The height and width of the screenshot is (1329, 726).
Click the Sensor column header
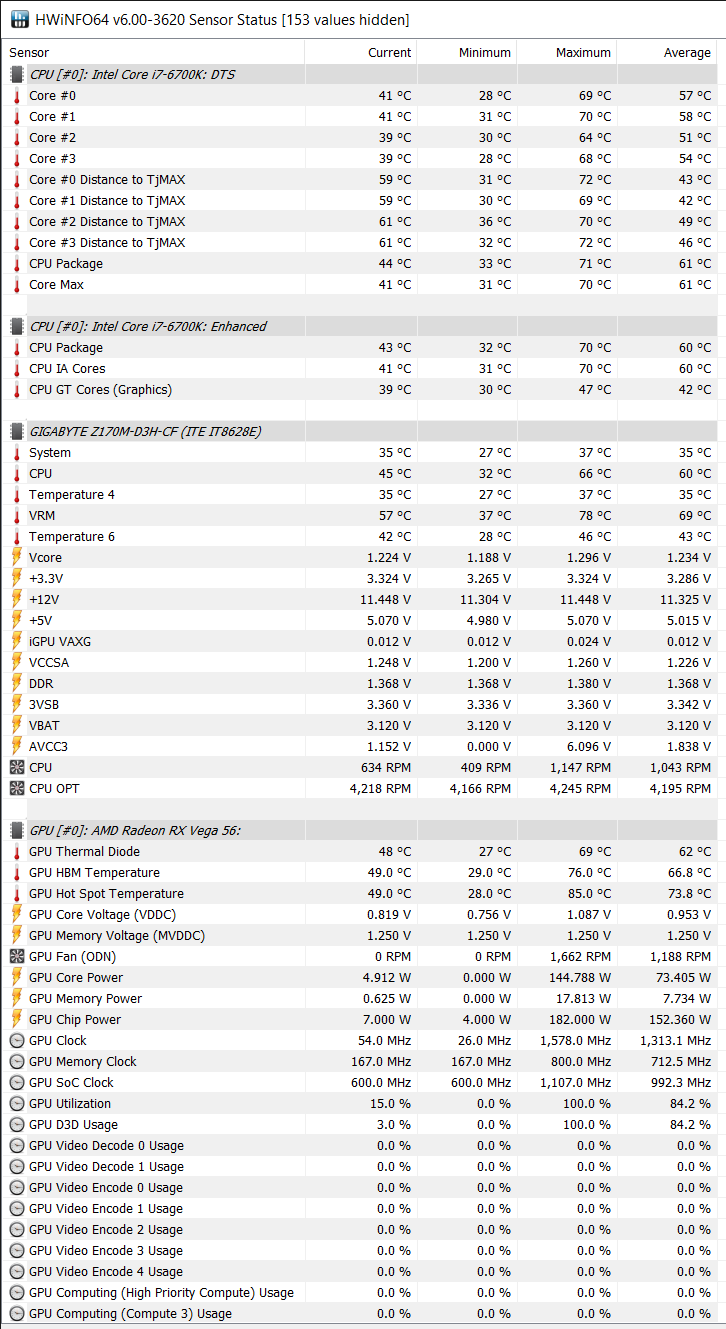click(29, 52)
